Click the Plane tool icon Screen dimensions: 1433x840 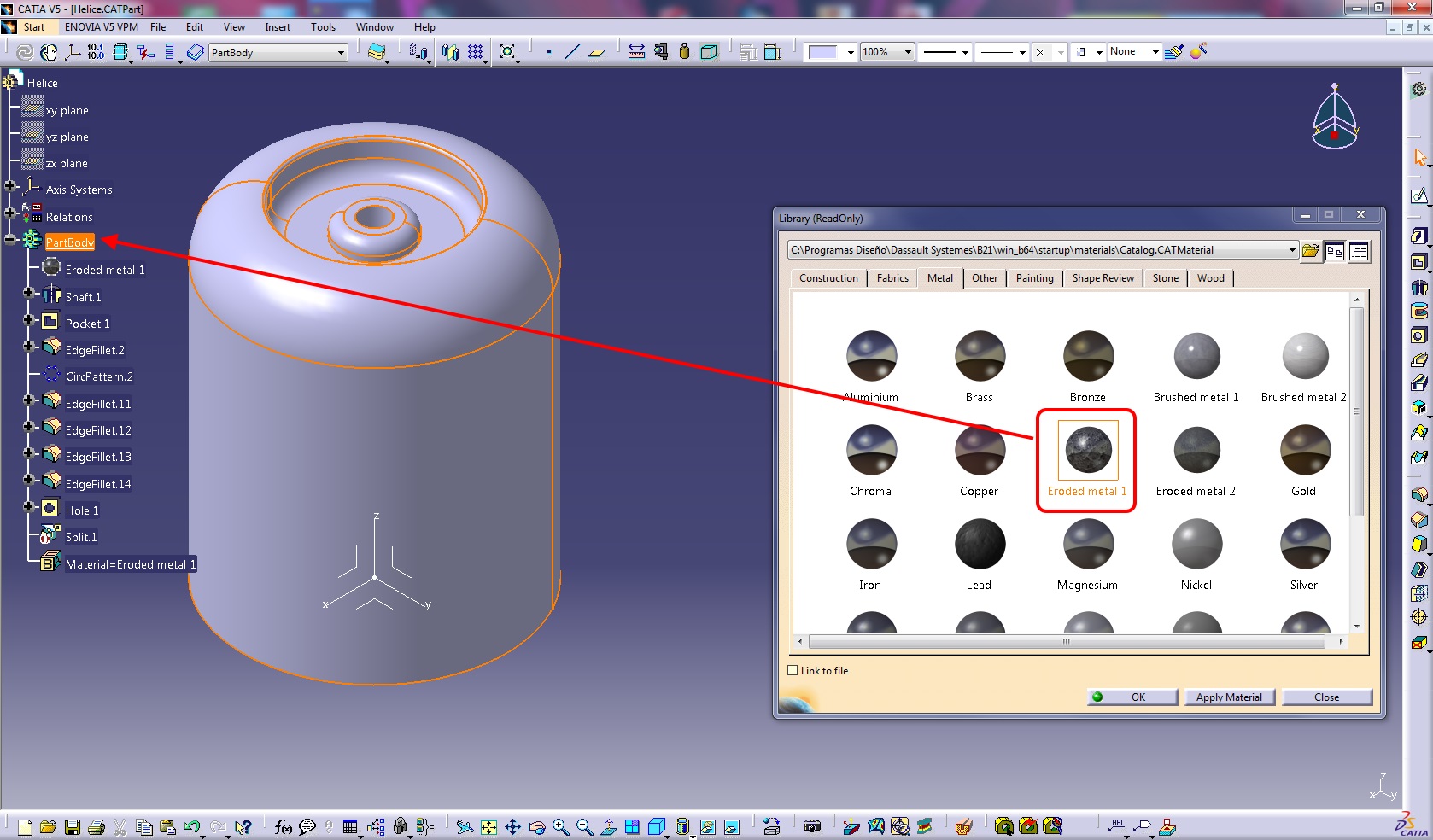[597, 52]
